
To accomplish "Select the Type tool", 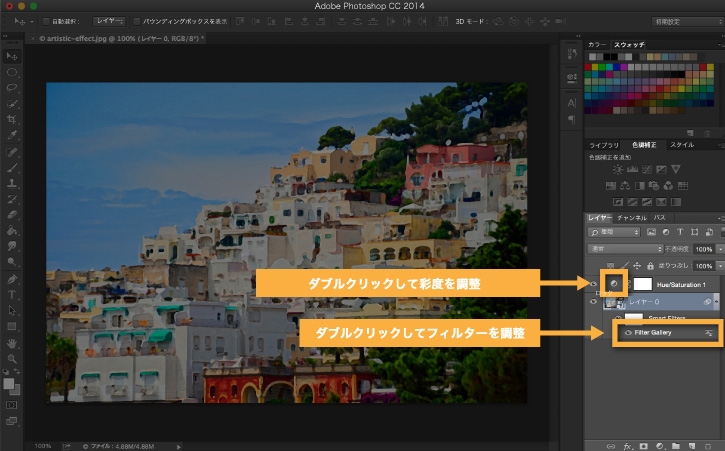I will [12, 295].
